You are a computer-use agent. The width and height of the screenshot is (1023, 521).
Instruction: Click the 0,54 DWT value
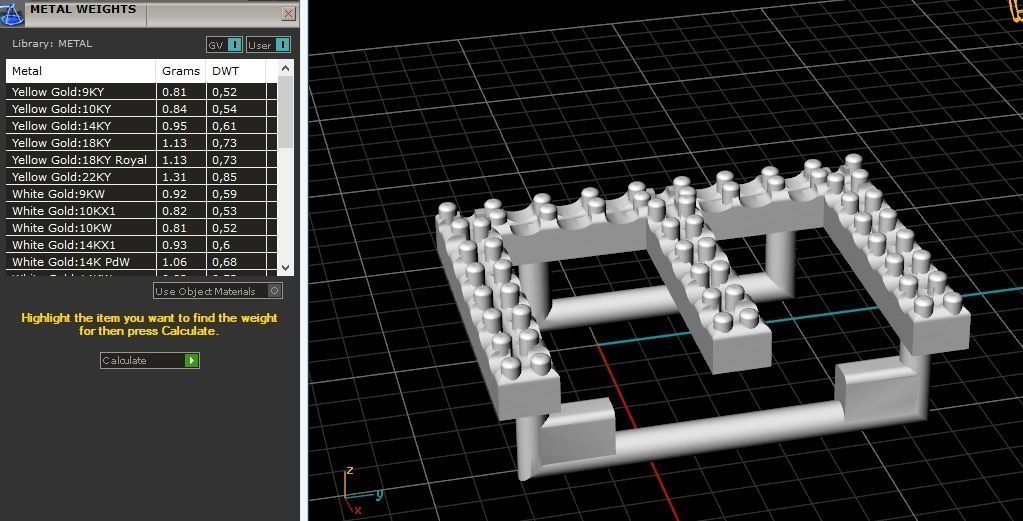click(x=224, y=109)
